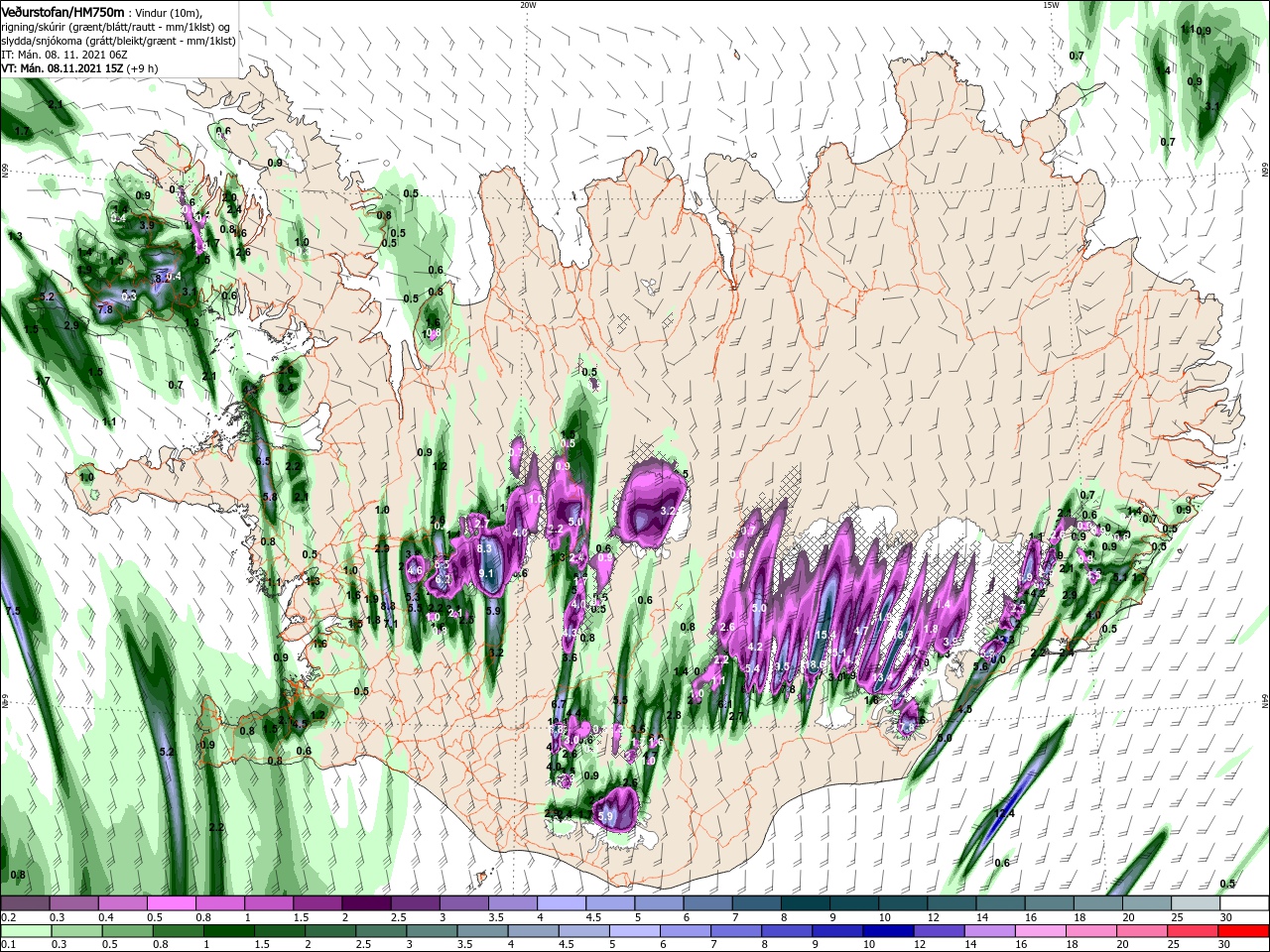Click the title text "Veðurstofan/HM750m"
This screenshot has height=952, width=1270.
point(63,12)
